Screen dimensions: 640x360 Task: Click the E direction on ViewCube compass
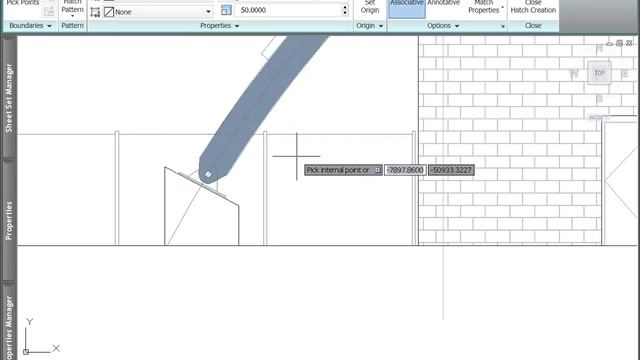[x=624, y=74]
